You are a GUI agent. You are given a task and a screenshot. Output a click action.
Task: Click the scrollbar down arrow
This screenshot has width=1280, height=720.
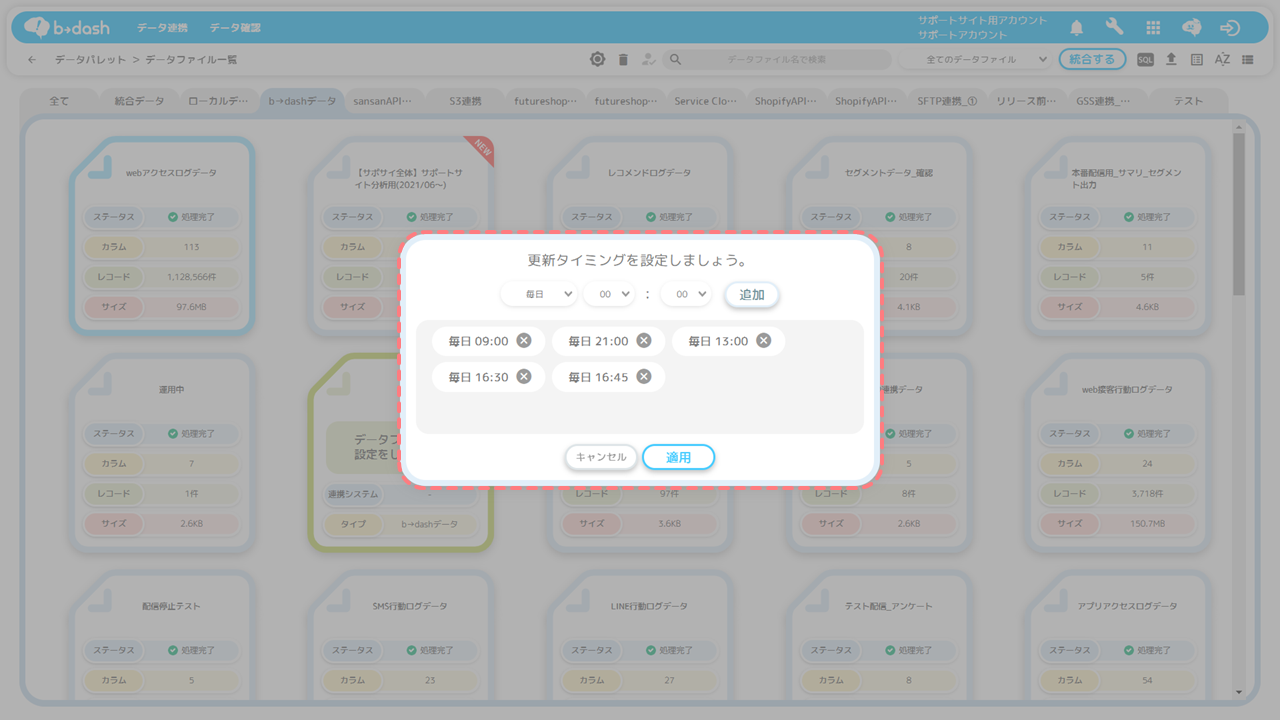pyautogui.click(x=1239, y=692)
